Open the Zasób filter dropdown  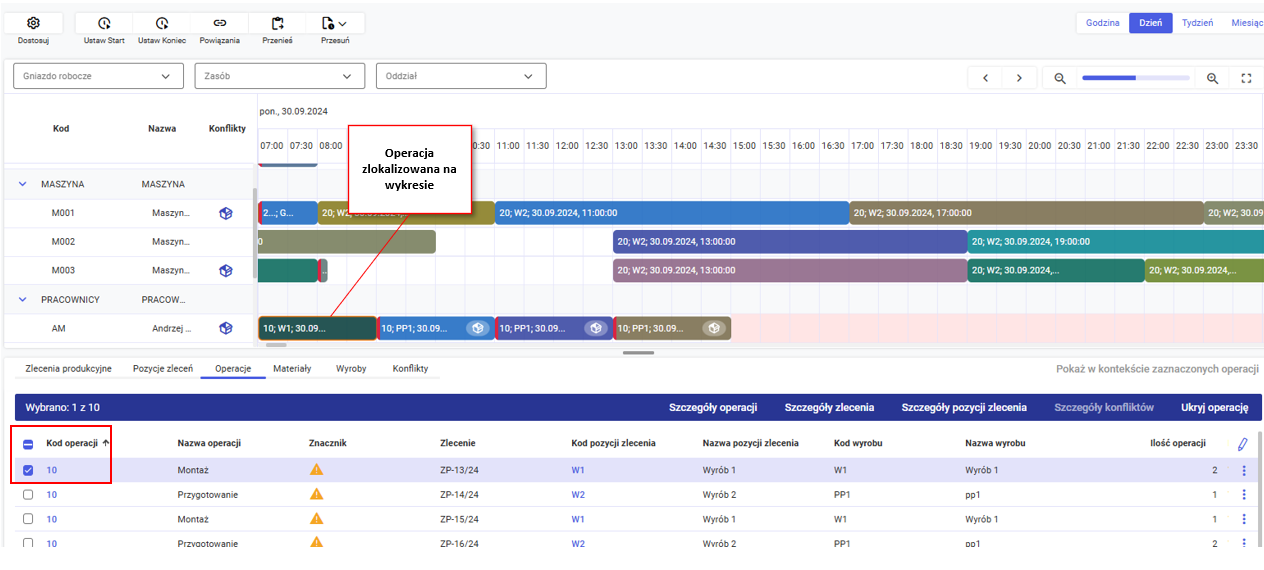click(x=279, y=76)
